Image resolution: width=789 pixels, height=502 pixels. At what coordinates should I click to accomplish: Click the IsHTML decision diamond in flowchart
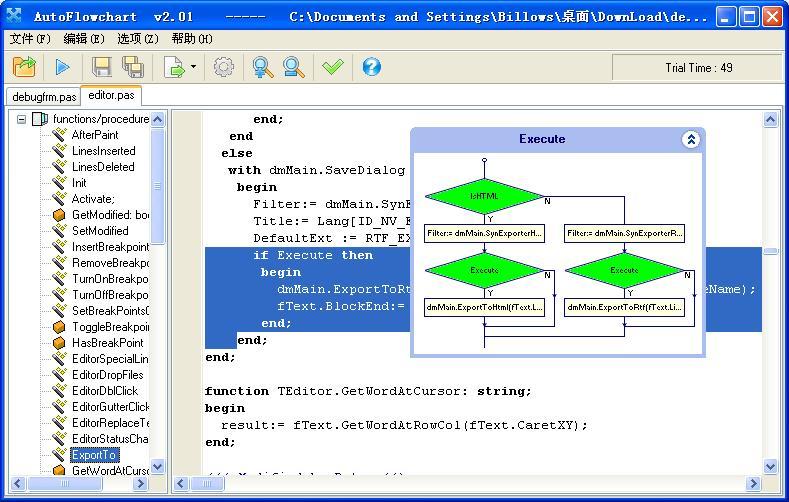[484, 196]
